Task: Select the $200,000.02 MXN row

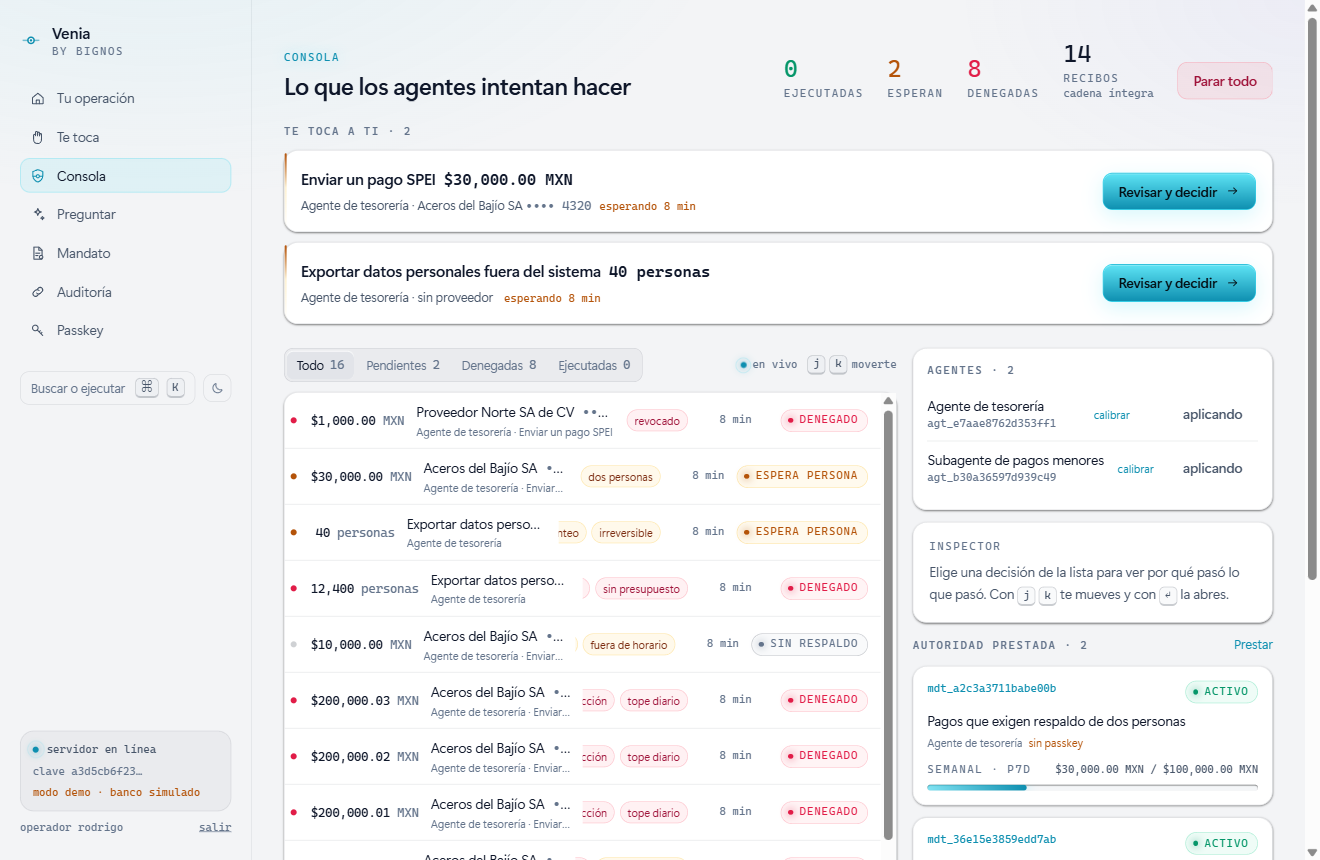Action: pos(581,756)
